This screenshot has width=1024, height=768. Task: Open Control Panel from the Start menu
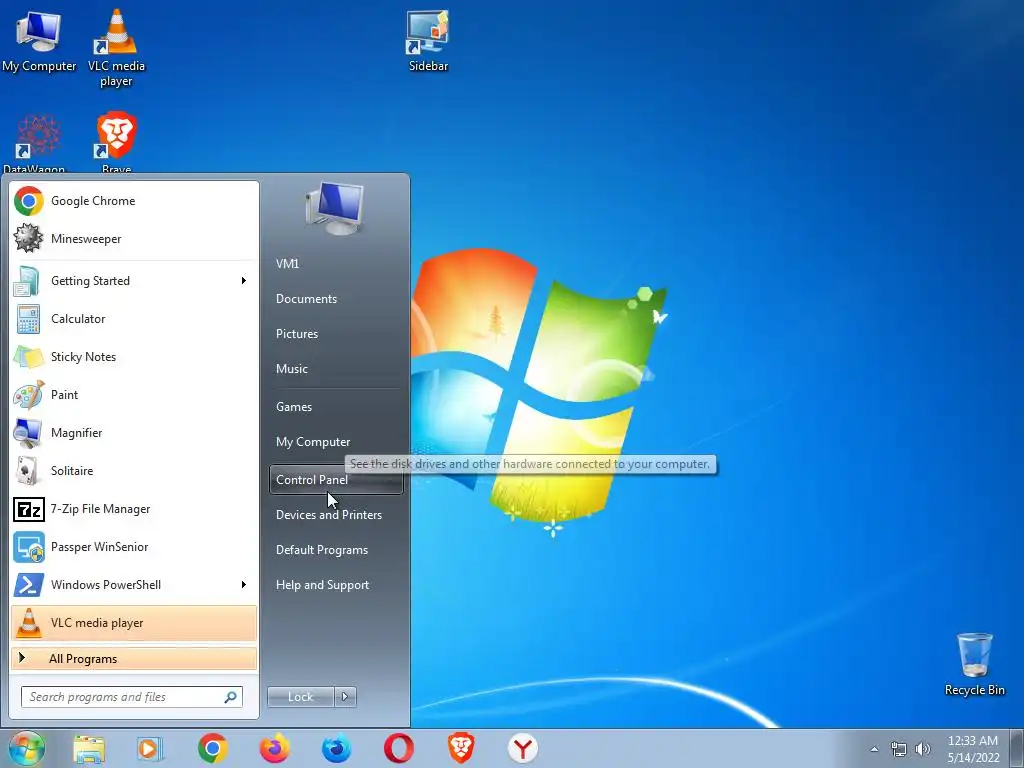[336, 480]
